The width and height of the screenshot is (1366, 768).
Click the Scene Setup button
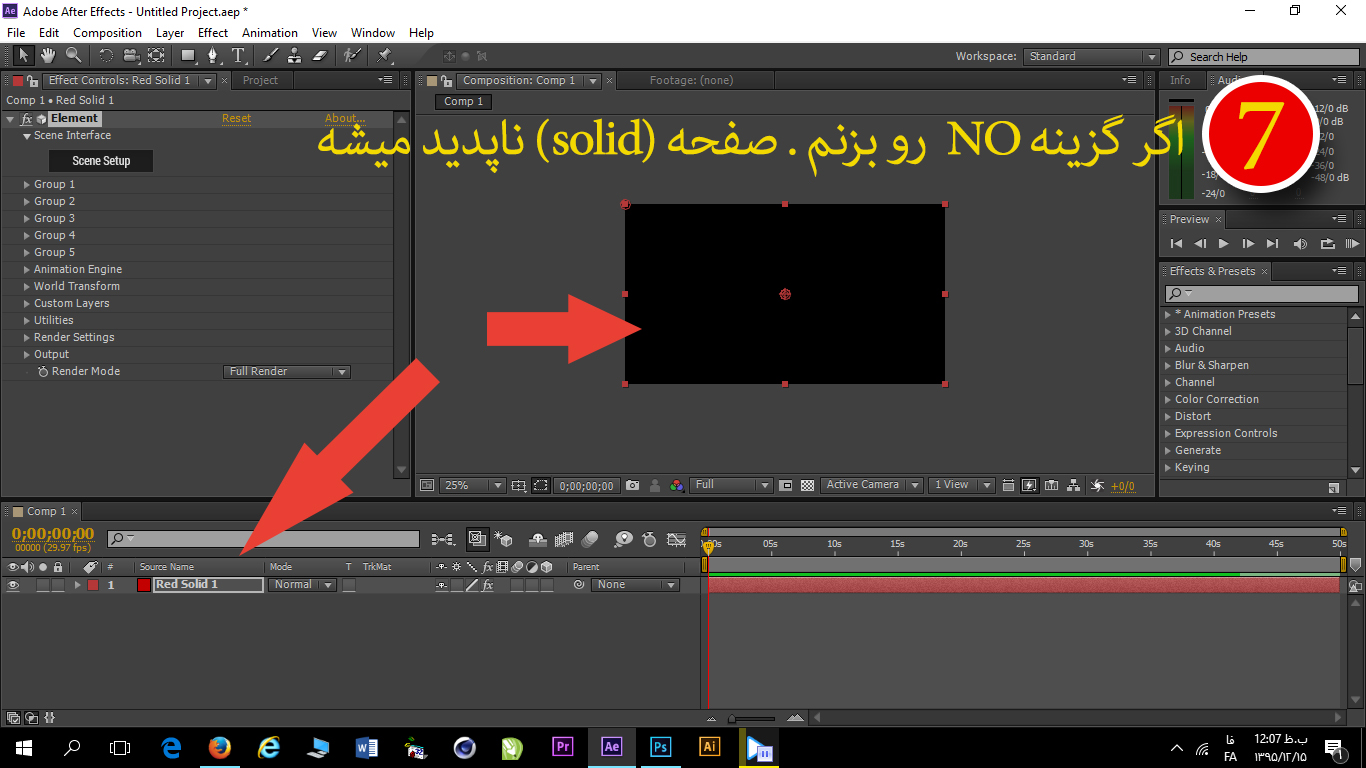(x=101, y=161)
